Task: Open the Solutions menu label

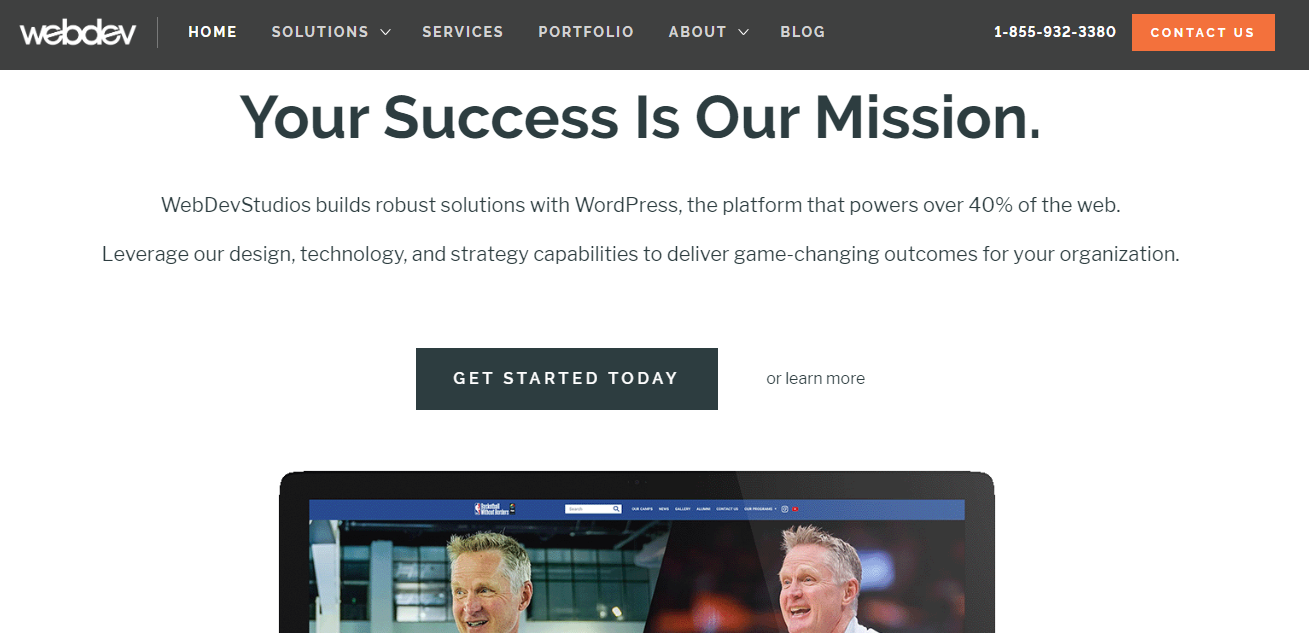Action: pos(320,32)
